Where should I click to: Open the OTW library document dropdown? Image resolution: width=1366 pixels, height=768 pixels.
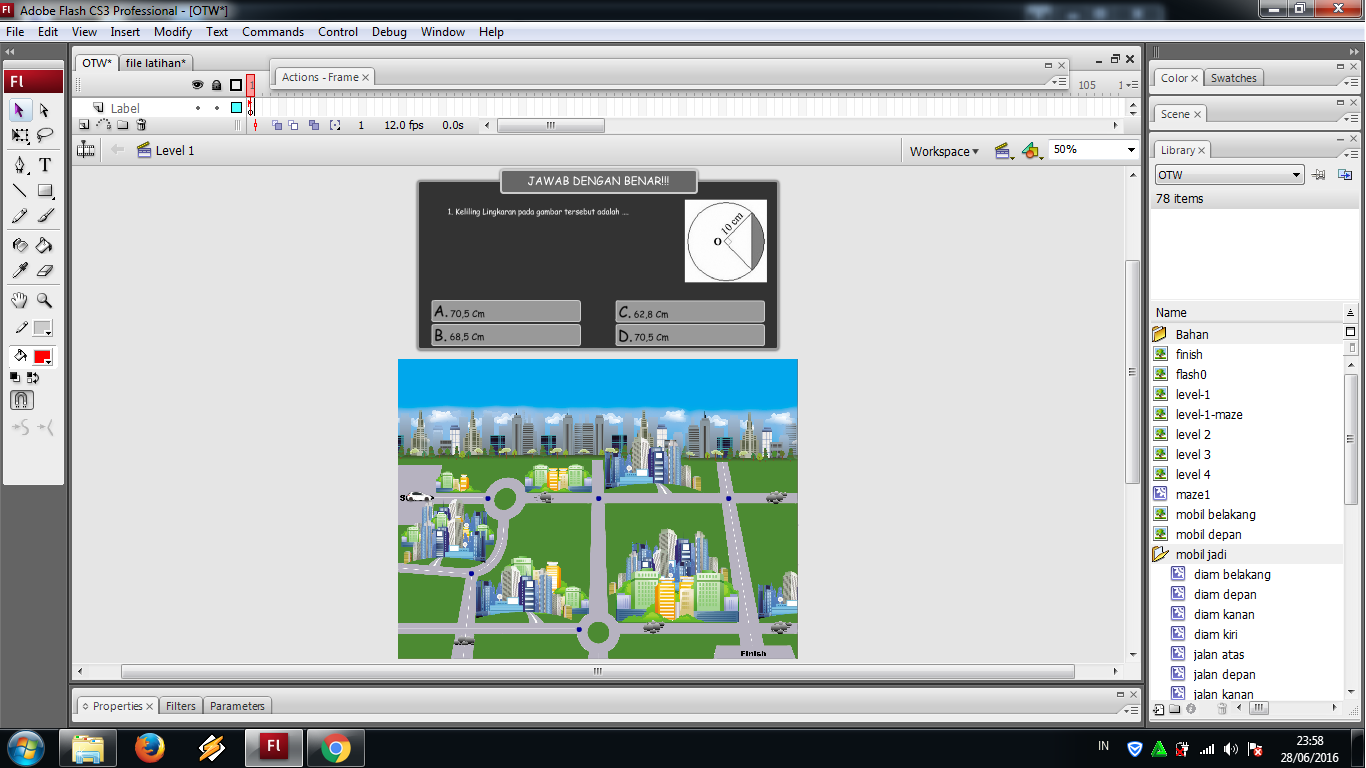point(1229,175)
